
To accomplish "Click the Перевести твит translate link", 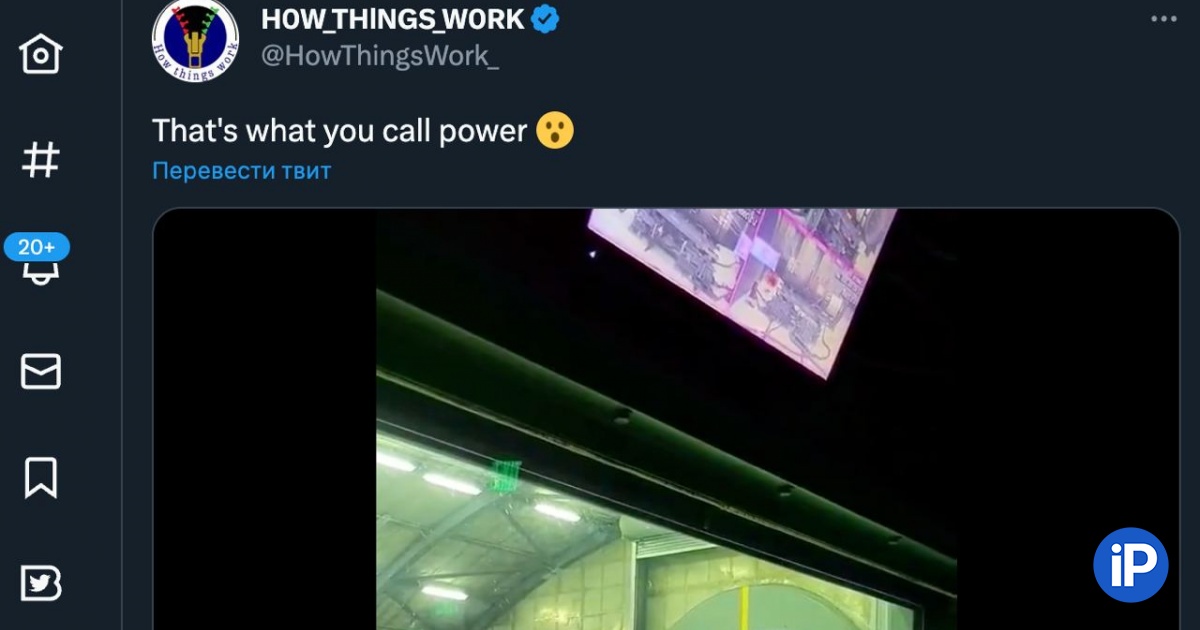I will point(241,171).
